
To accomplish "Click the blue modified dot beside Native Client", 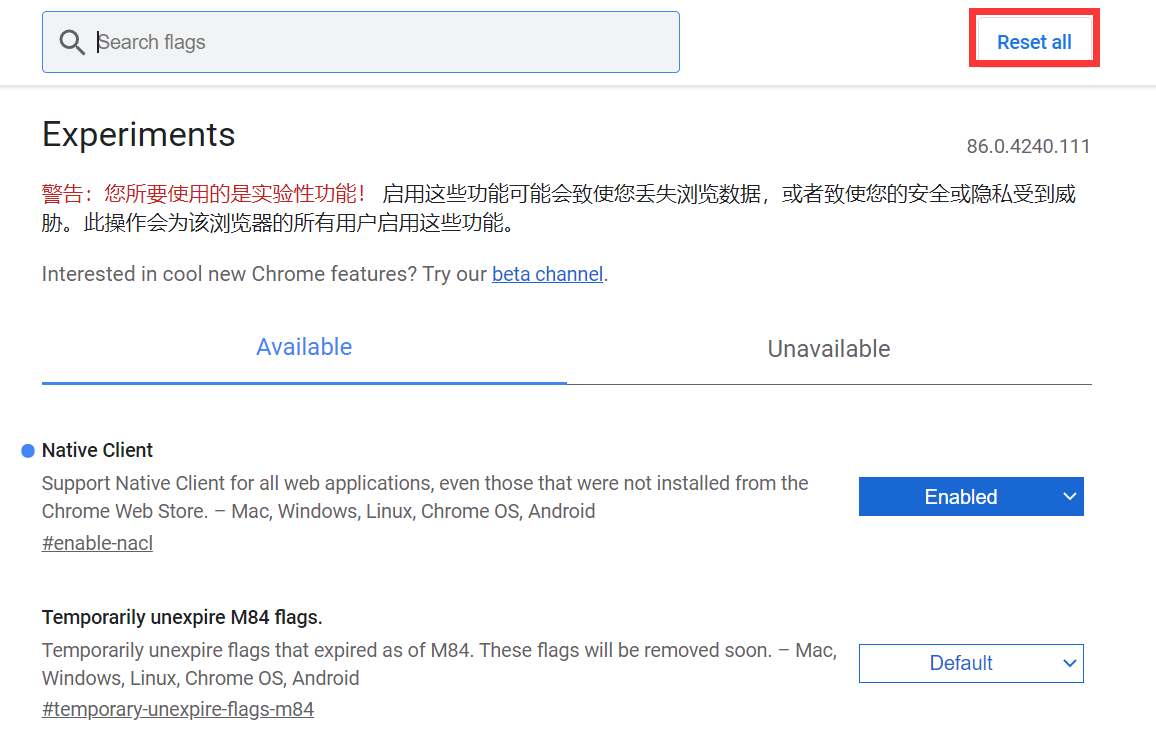I will click(x=28, y=451).
